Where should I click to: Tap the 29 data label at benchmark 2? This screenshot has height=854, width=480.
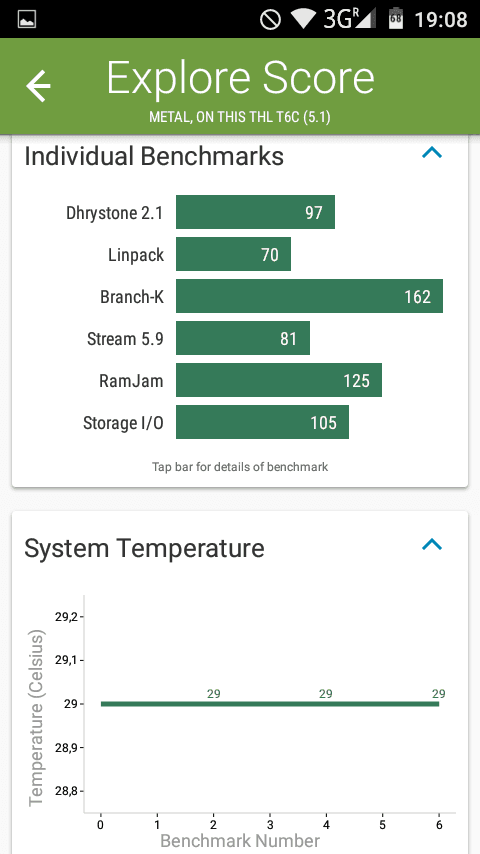click(x=214, y=693)
